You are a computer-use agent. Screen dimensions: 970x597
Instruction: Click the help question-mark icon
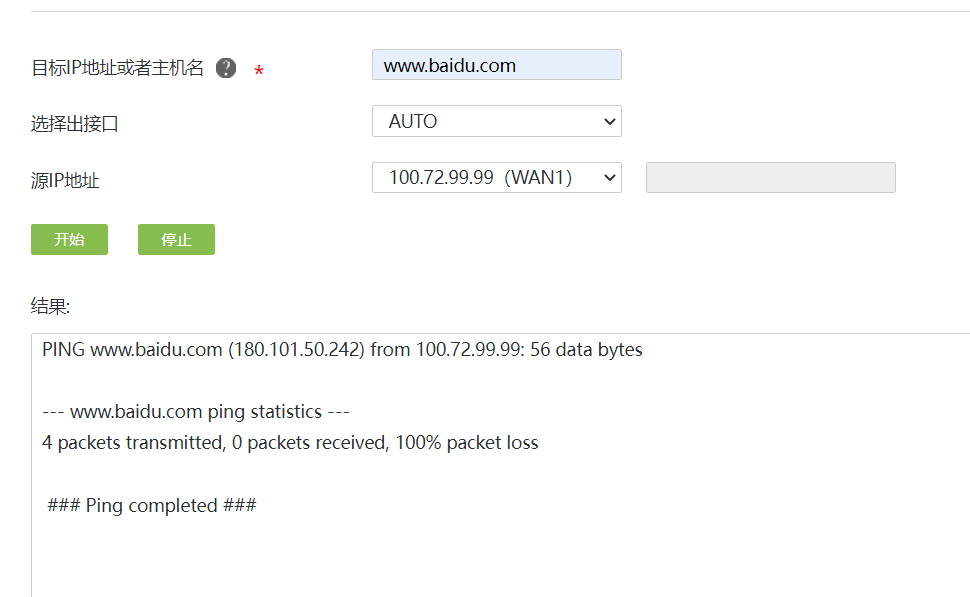tap(227, 68)
